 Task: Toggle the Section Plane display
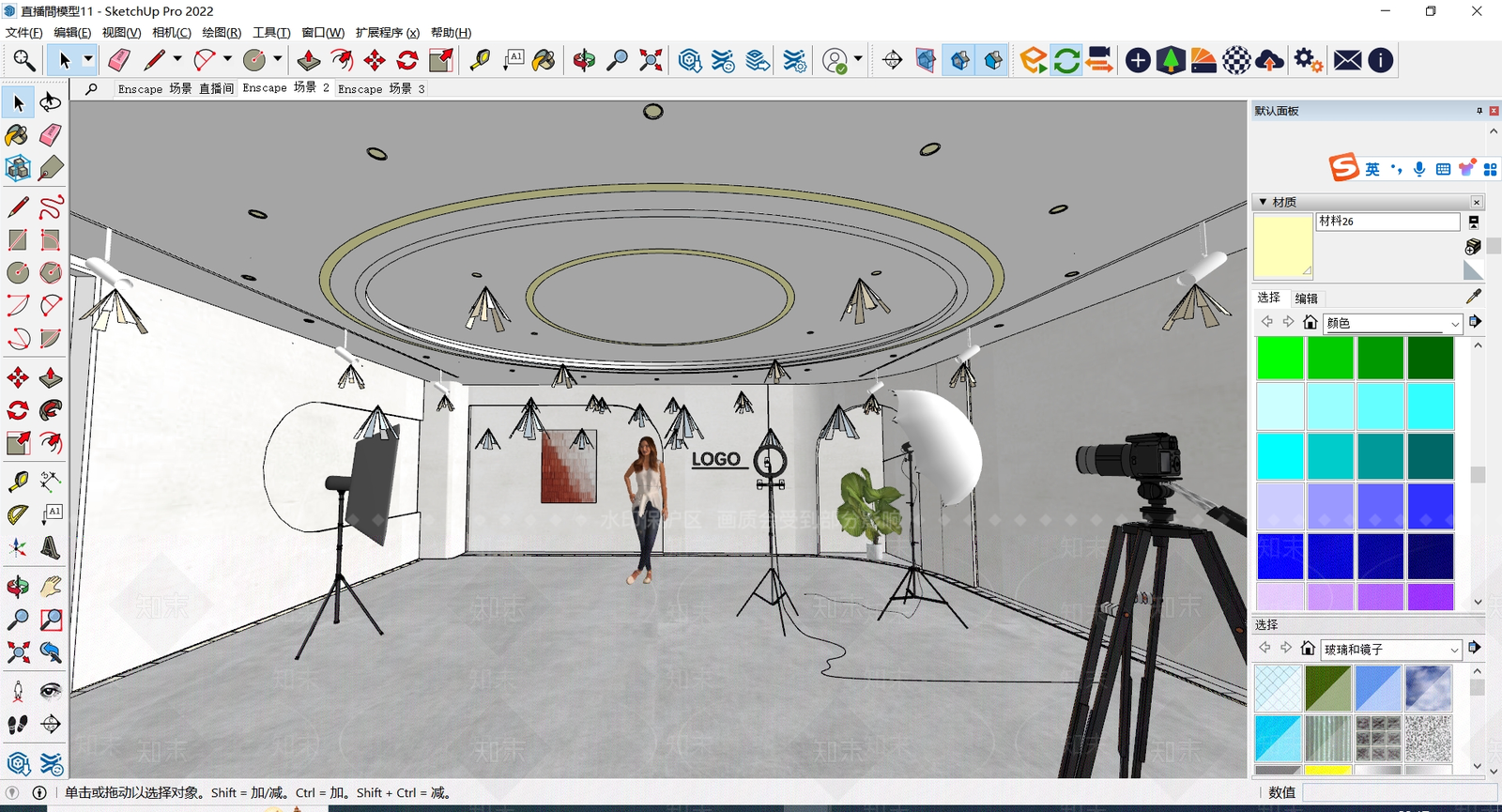pyautogui.click(x=926, y=60)
